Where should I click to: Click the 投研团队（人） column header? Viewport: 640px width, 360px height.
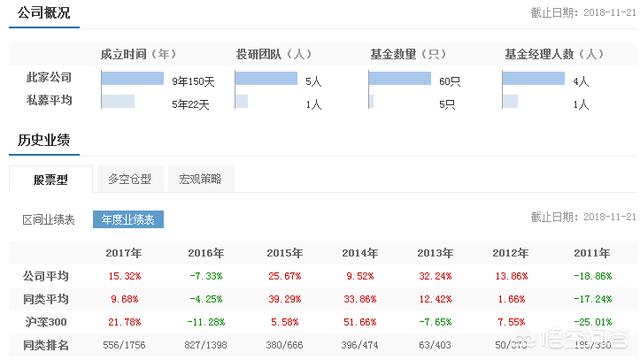pos(273,54)
